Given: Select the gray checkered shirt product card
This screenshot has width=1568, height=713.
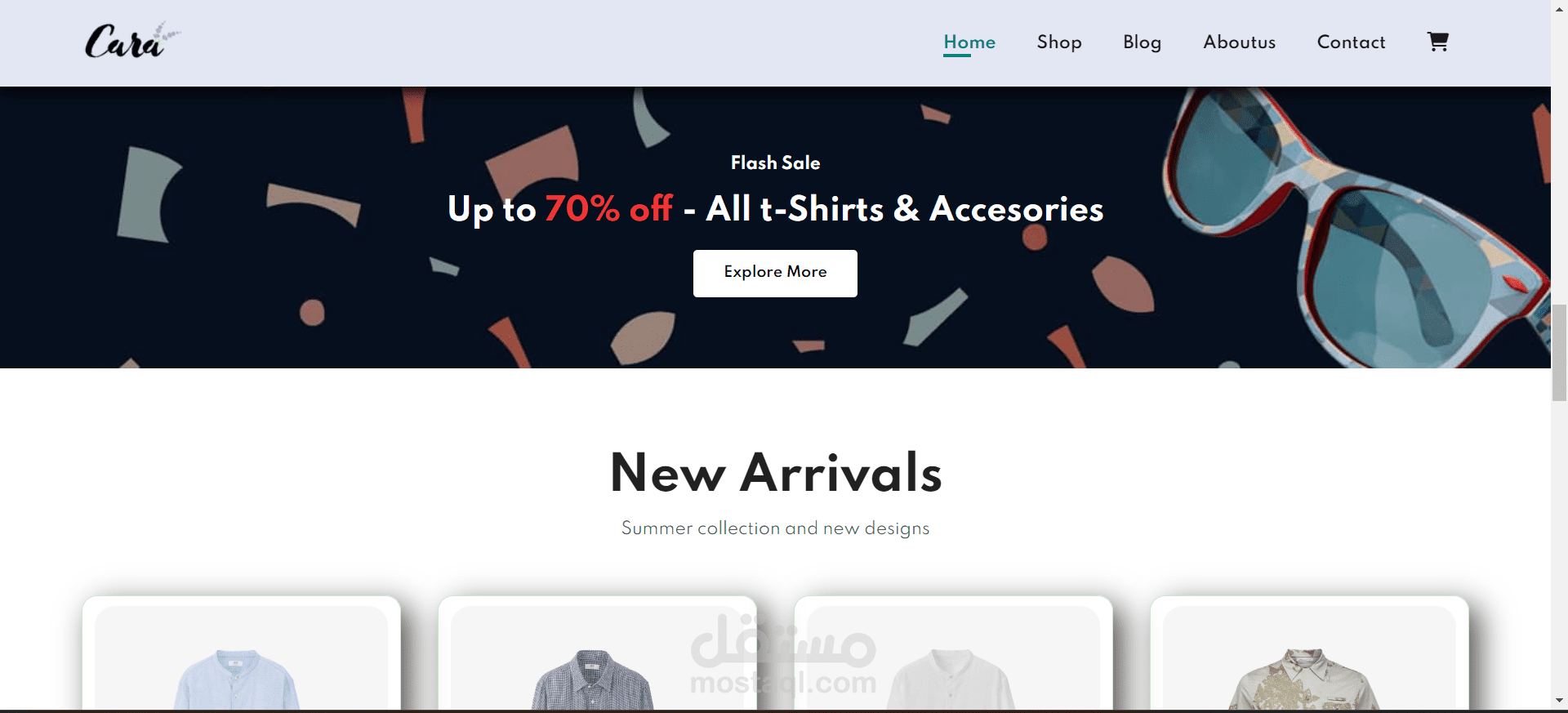Looking at the screenshot, I should 598,653.
